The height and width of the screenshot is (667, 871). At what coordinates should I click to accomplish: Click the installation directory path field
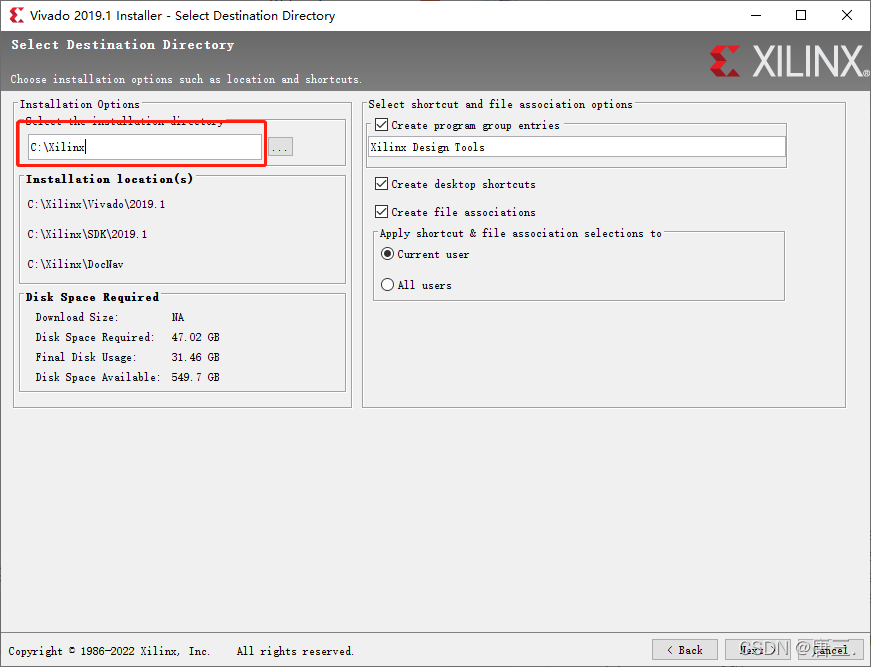145,147
